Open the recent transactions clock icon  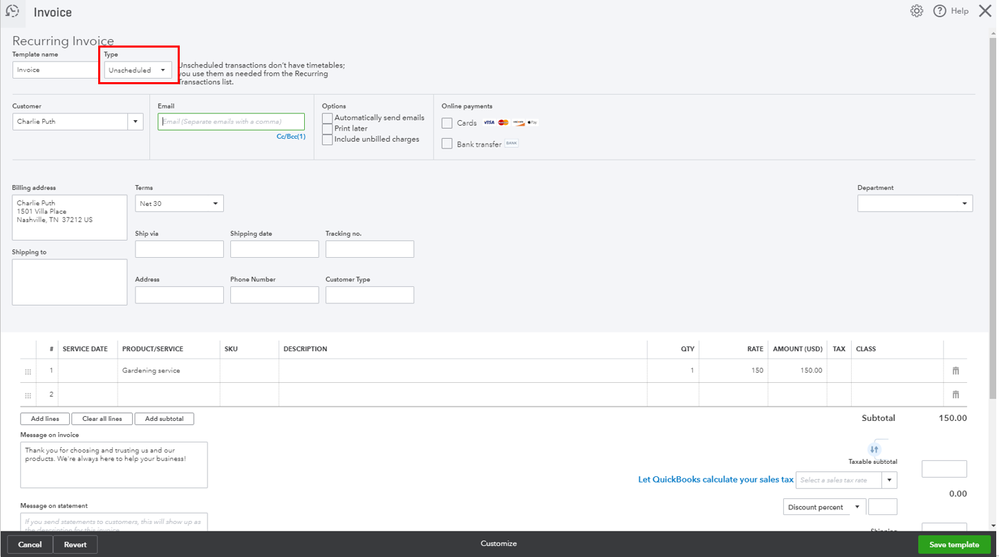12,11
